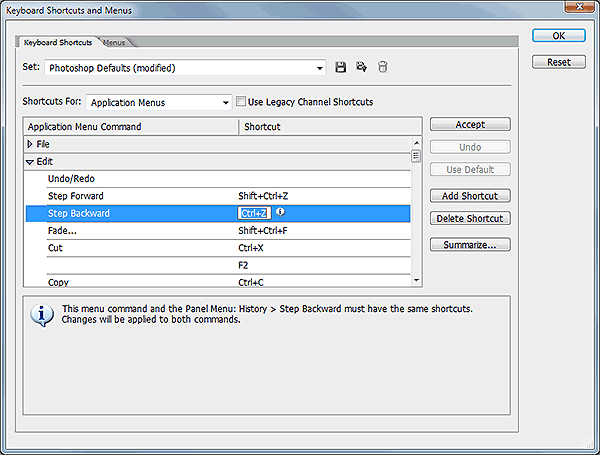
Task: Click the Ctrl+C shortcut cell
Action: coord(251,282)
